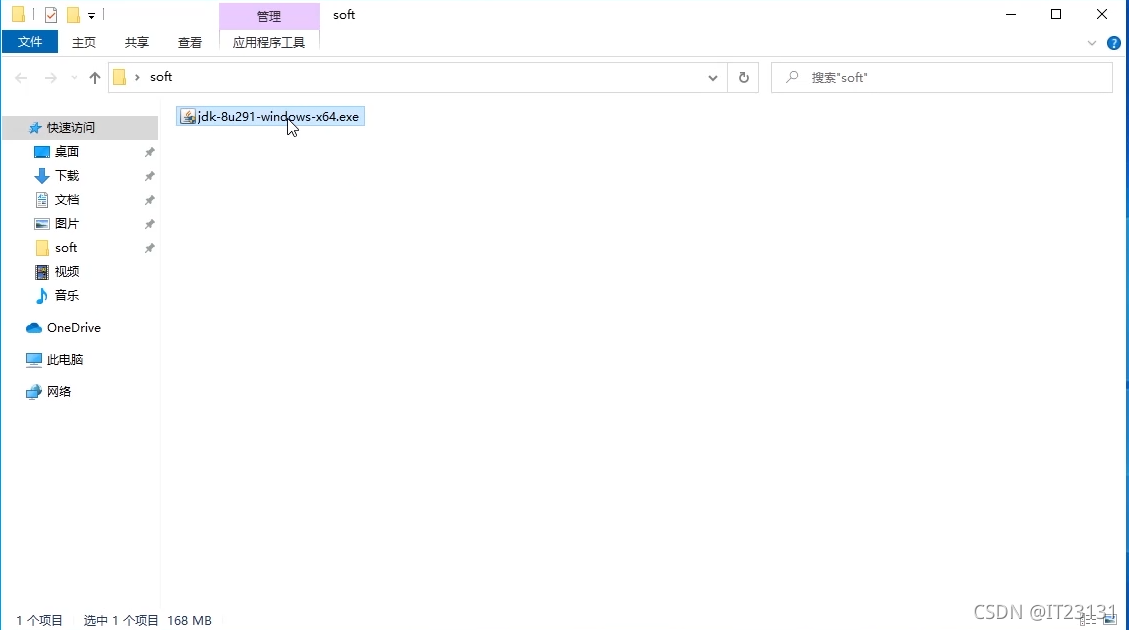Open 下载 folder in quick access
Image resolution: width=1129 pixels, height=630 pixels.
(67, 176)
